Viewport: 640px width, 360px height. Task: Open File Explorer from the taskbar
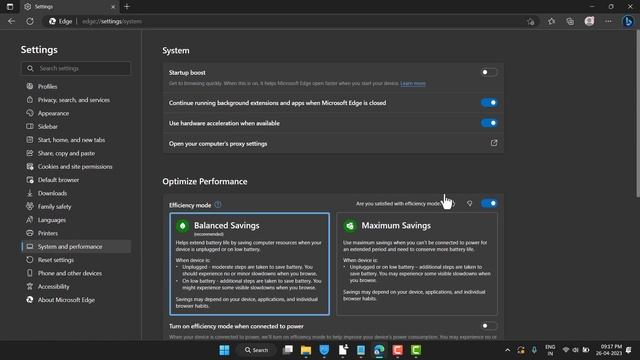pos(306,350)
